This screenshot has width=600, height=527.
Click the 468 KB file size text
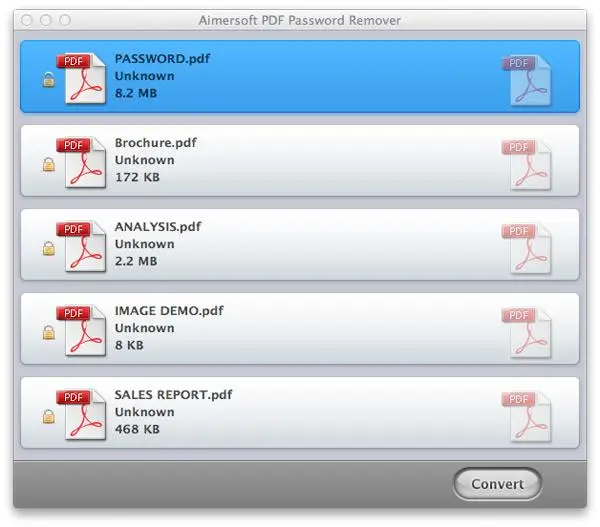(x=137, y=429)
